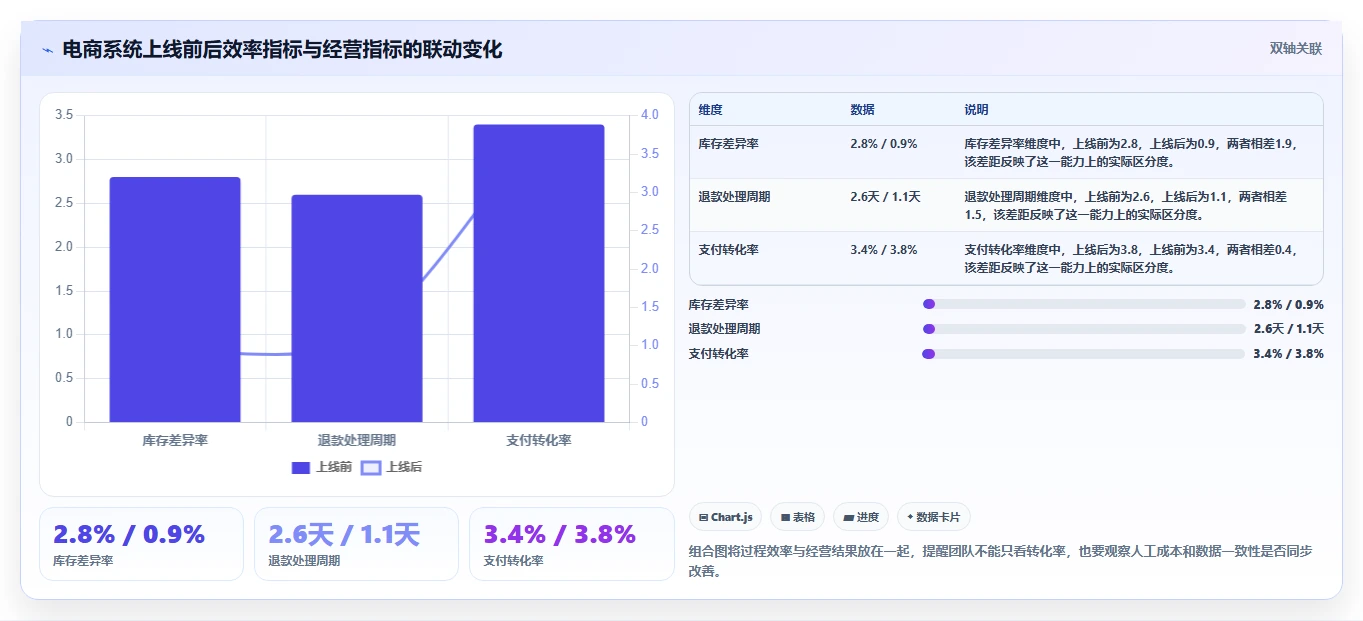Click the 库存差异率 bar in the chart

click(x=175, y=299)
